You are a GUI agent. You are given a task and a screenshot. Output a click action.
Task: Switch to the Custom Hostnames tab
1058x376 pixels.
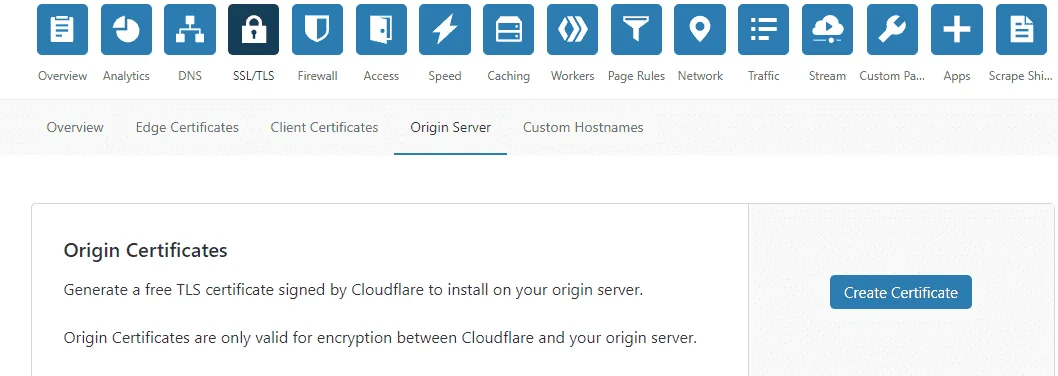(583, 127)
